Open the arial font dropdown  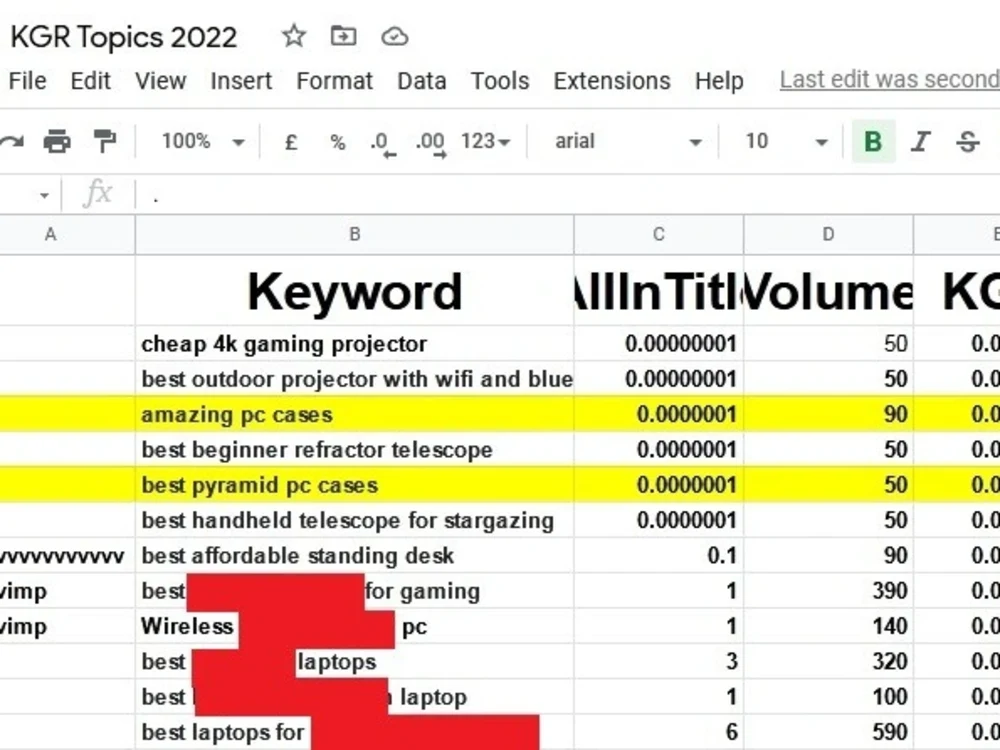tap(628, 141)
